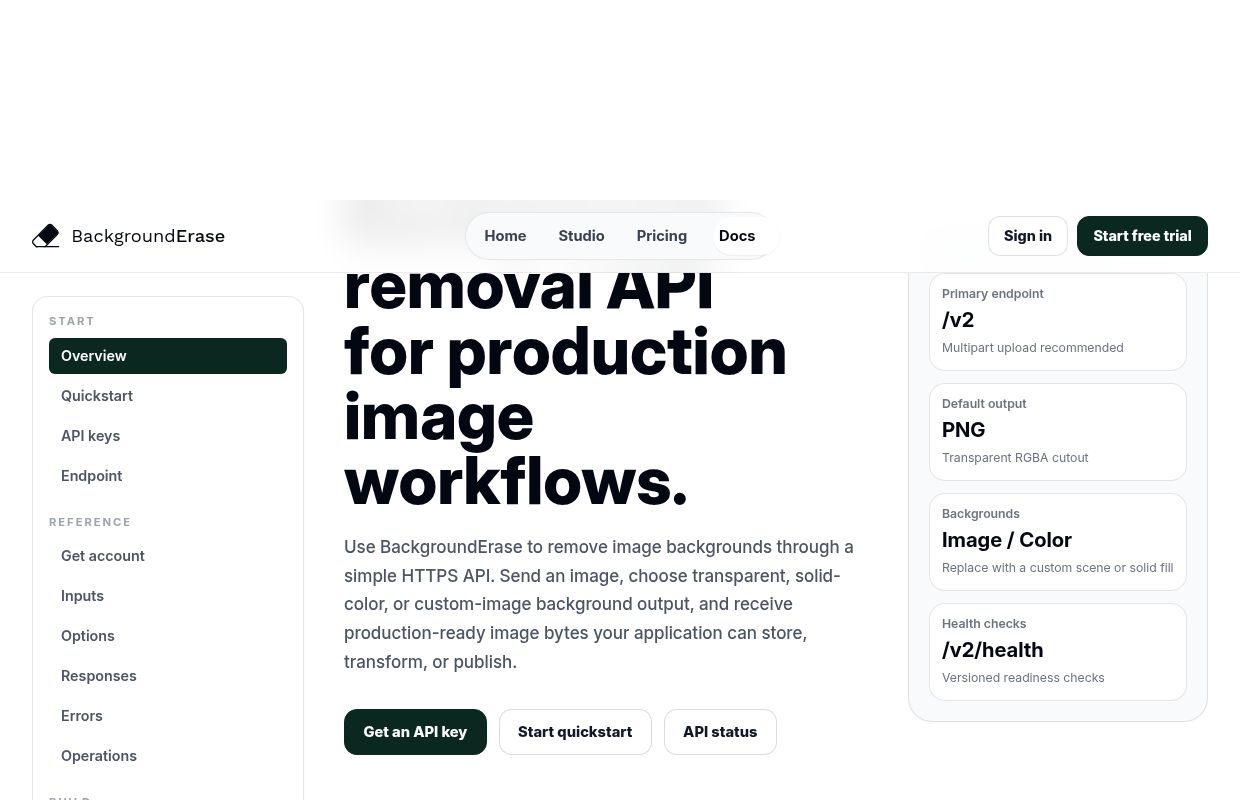Open the API keys sidebar link

click(168, 436)
